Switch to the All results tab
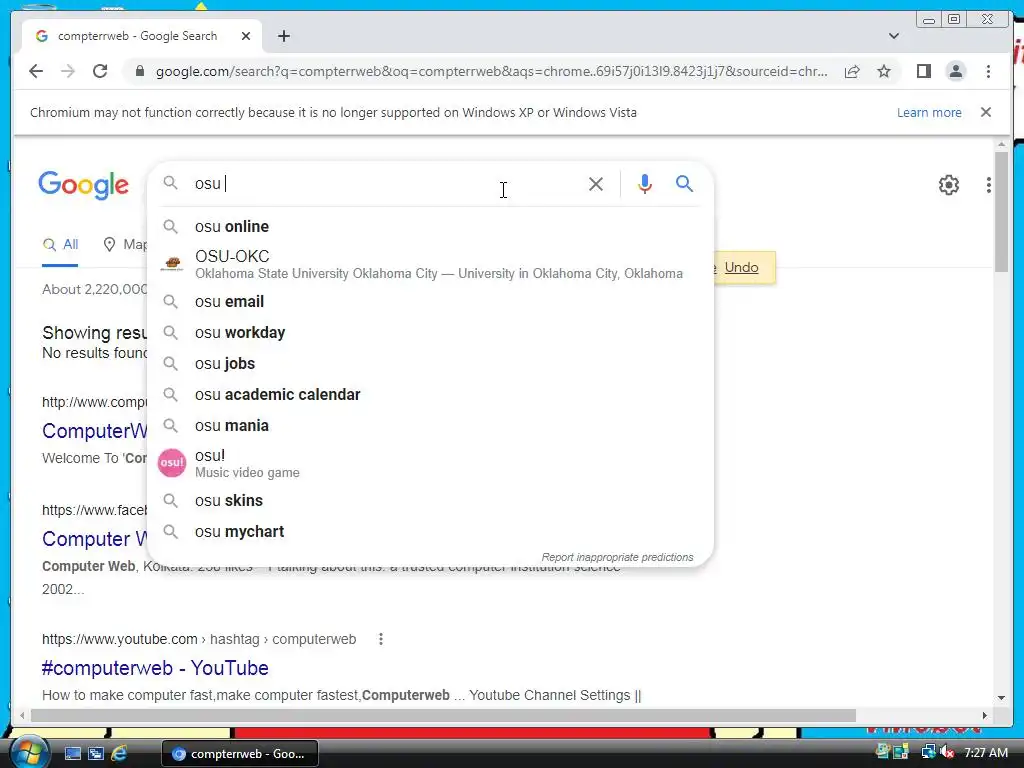This screenshot has height=768, width=1024. (60, 245)
